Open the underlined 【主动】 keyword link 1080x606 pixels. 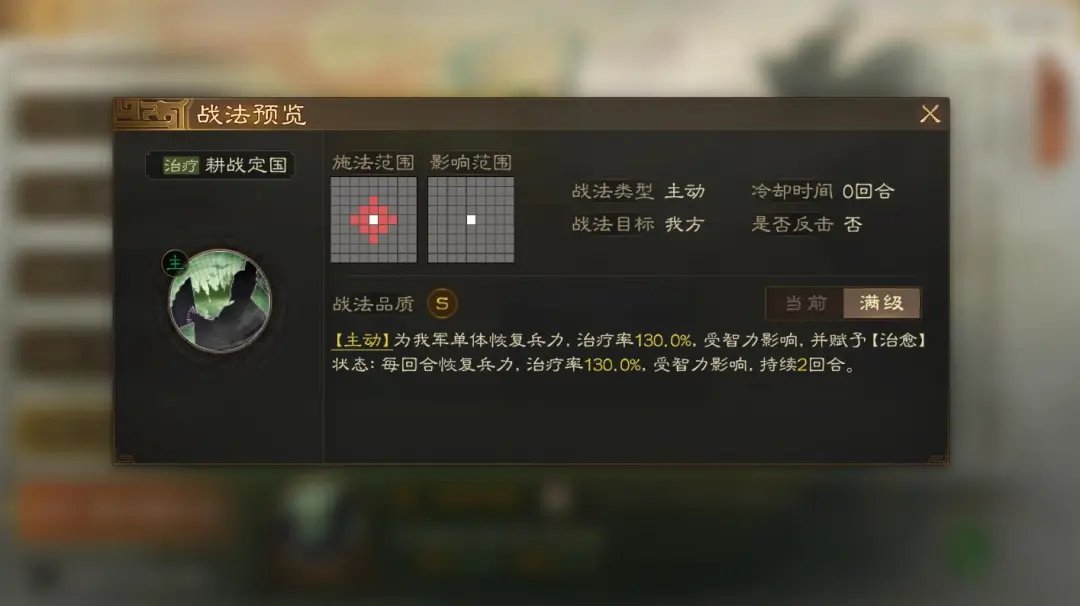tap(362, 340)
